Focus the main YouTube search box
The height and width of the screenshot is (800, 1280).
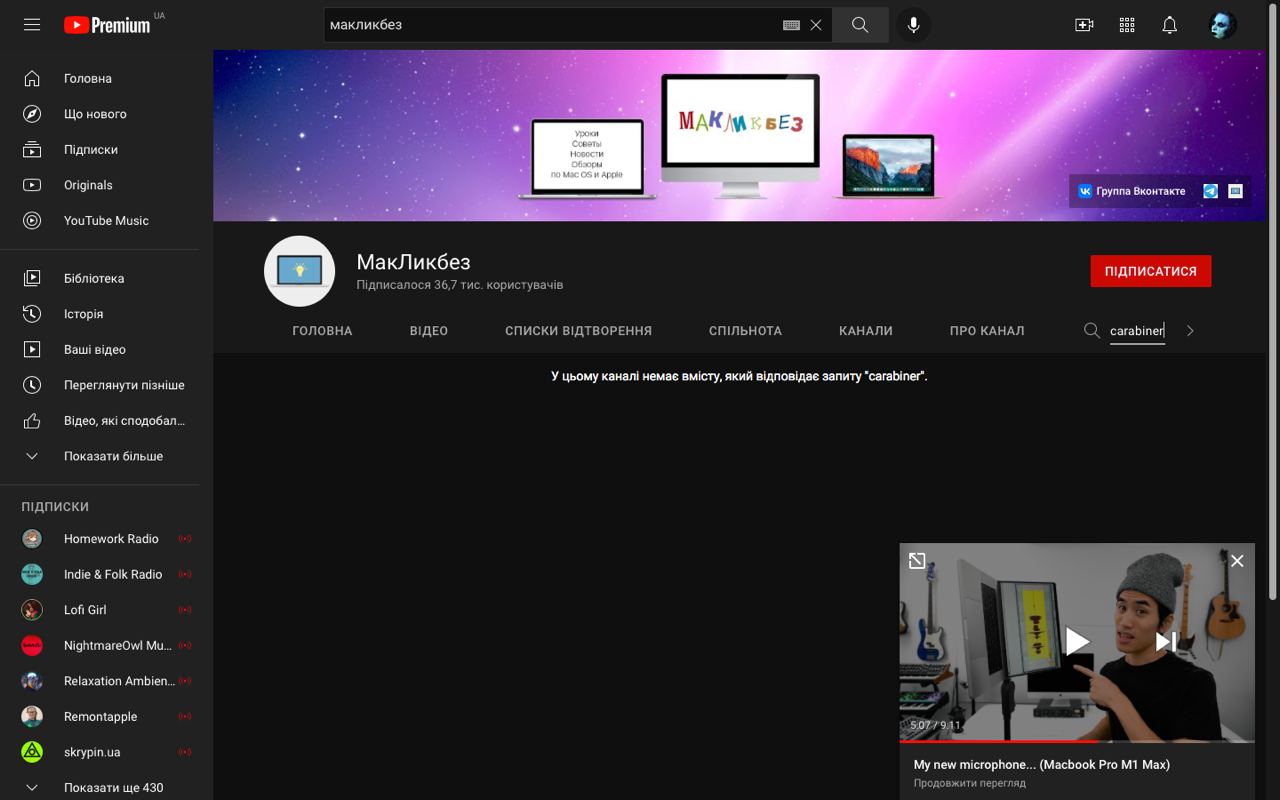coord(553,25)
